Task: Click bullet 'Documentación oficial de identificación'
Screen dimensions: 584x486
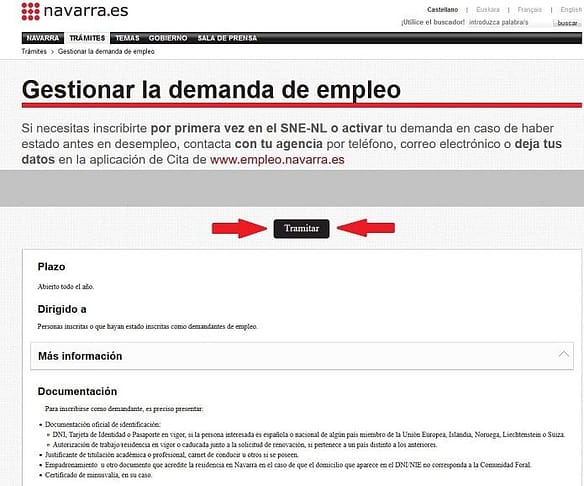Action: (x=103, y=424)
